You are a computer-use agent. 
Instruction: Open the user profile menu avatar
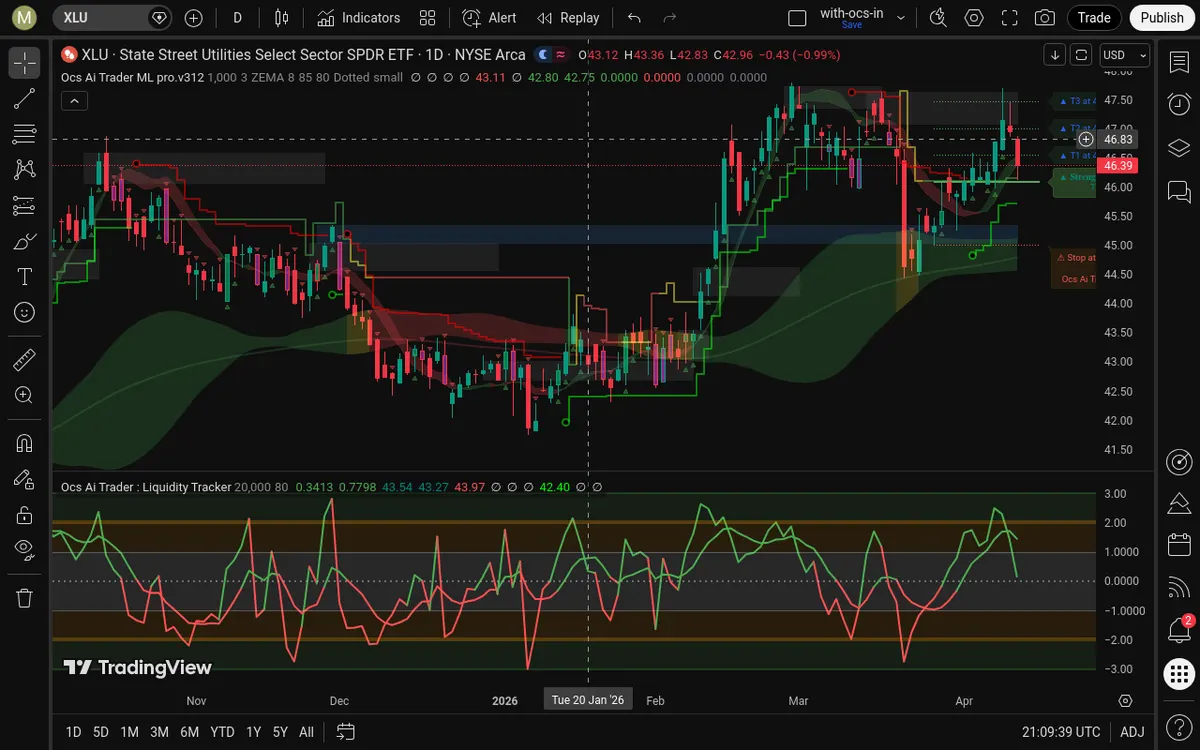(25, 18)
